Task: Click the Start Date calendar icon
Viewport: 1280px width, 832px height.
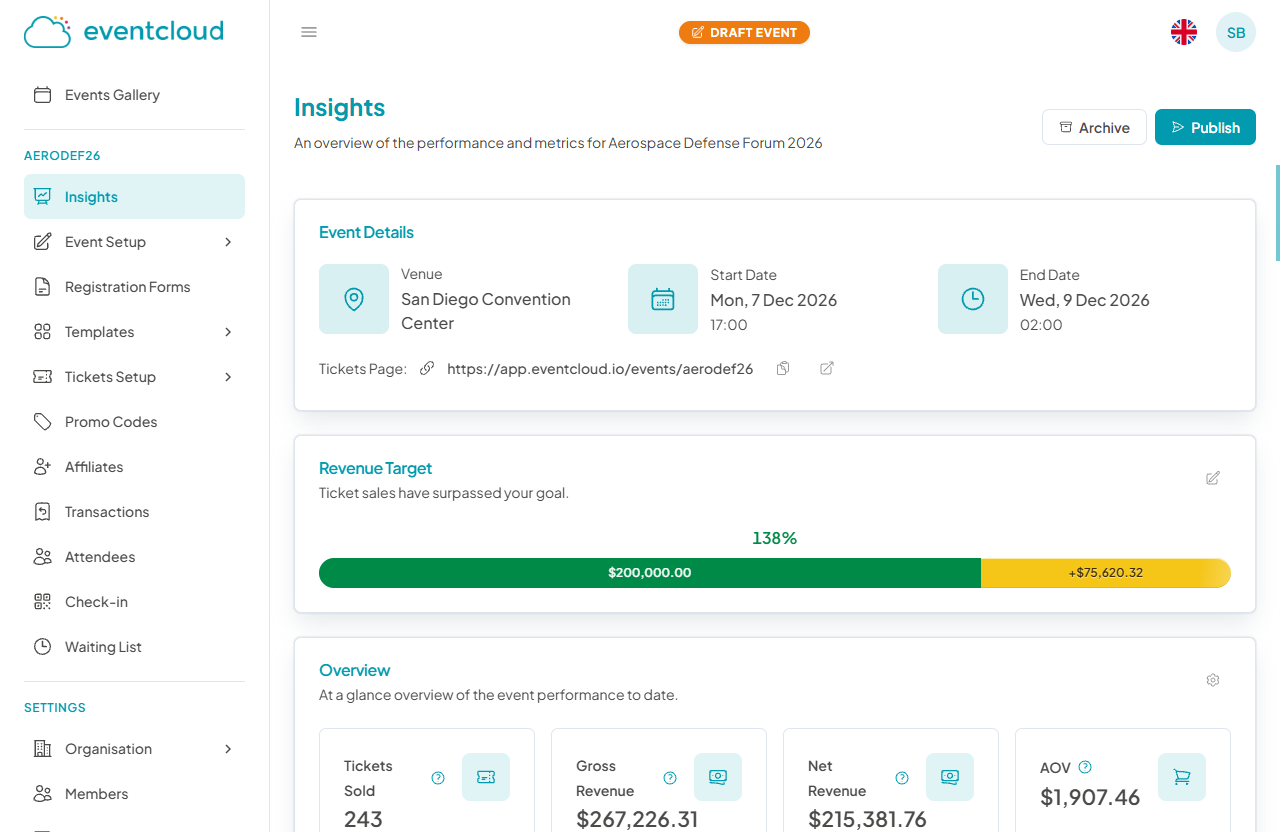Action: click(663, 299)
